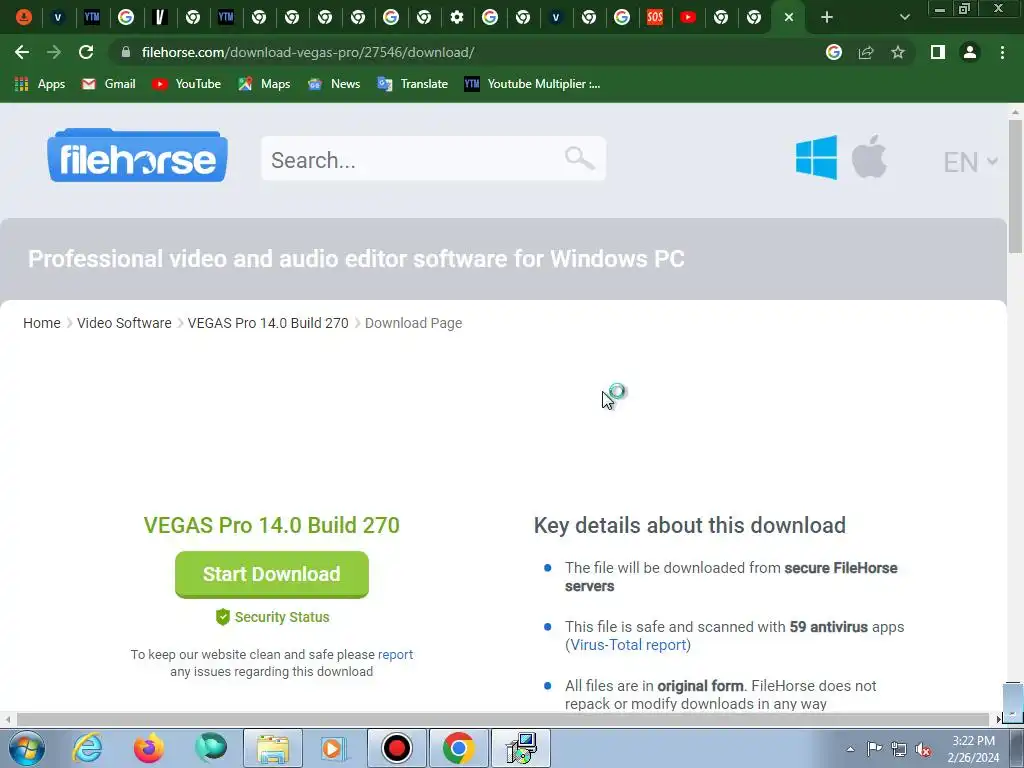Click the report link
The image size is (1024, 768).
(395, 654)
